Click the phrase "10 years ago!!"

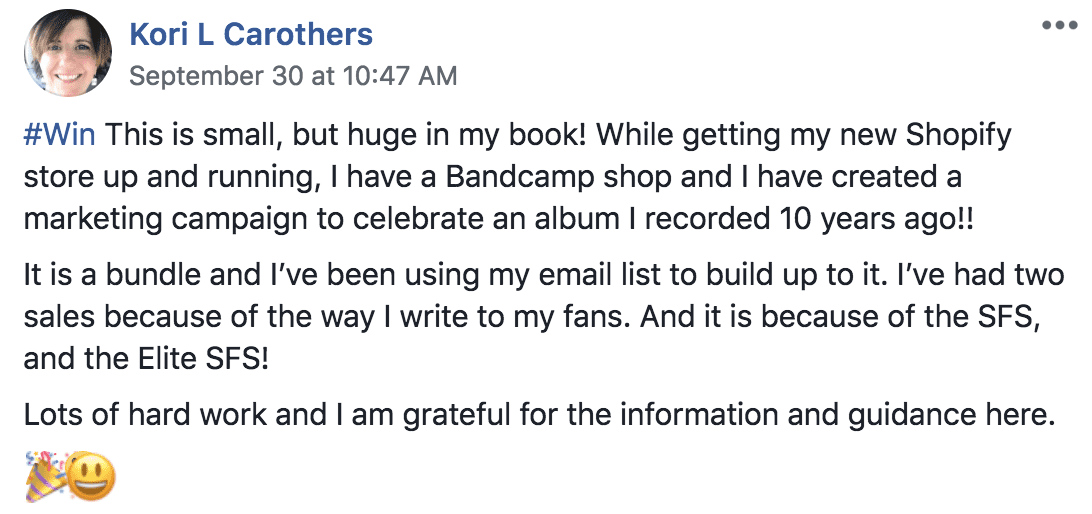(873, 221)
